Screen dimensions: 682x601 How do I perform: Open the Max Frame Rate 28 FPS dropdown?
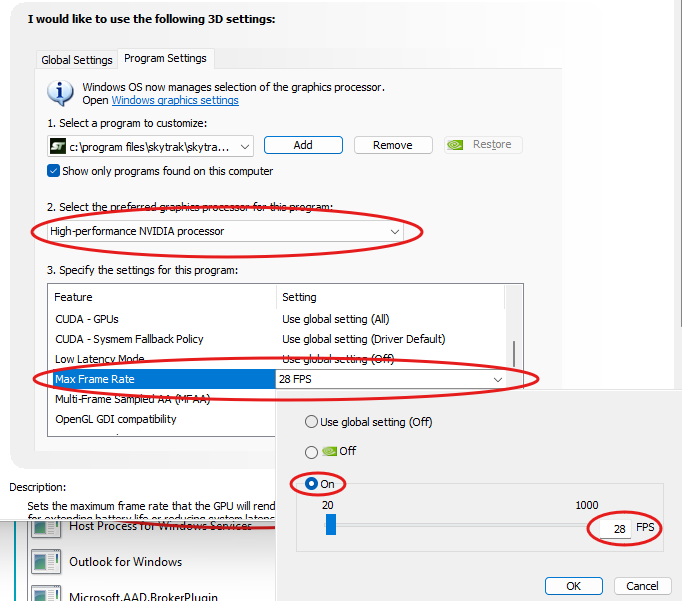[497, 380]
